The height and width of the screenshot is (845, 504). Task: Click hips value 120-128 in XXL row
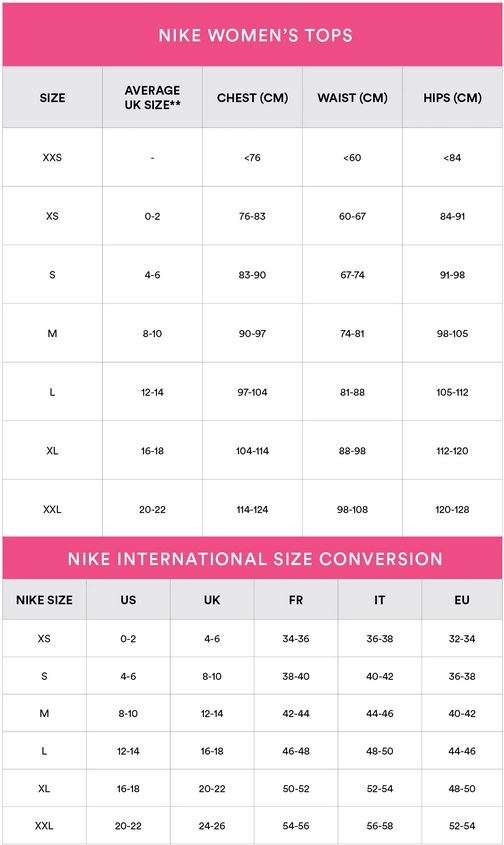coord(452,509)
